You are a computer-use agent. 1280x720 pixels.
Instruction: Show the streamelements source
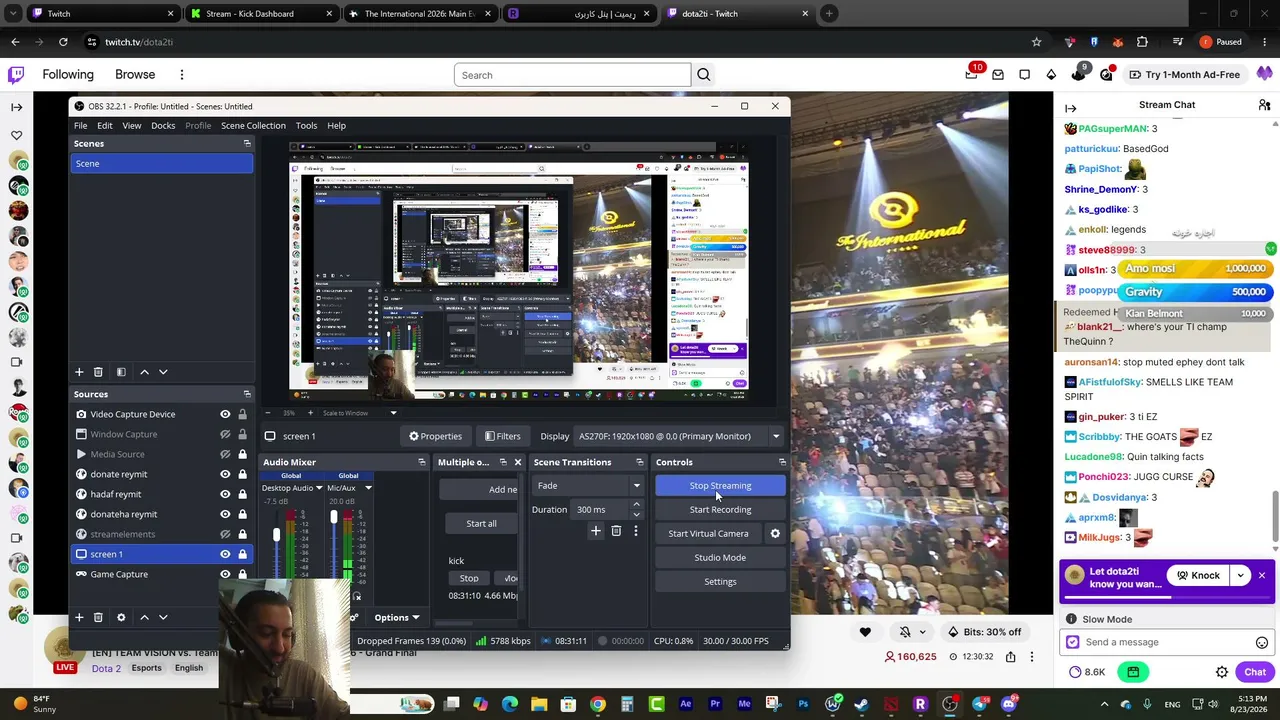pyautogui.click(x=225, y=534)
